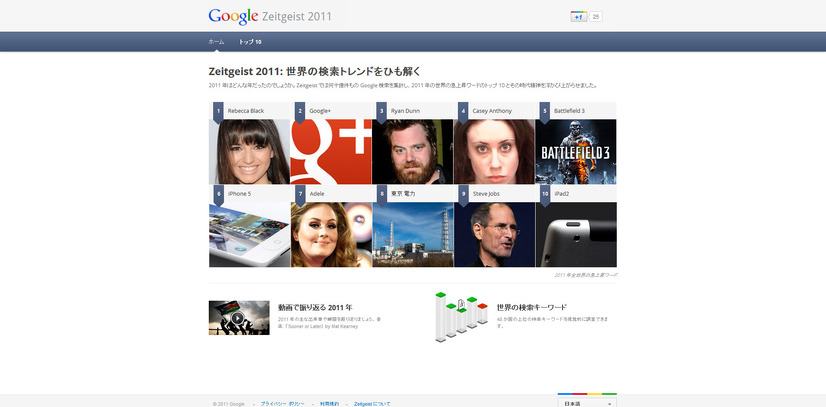
Task: Open the Battlefield 3 cover tile
Action: click(x=576, y=152)
